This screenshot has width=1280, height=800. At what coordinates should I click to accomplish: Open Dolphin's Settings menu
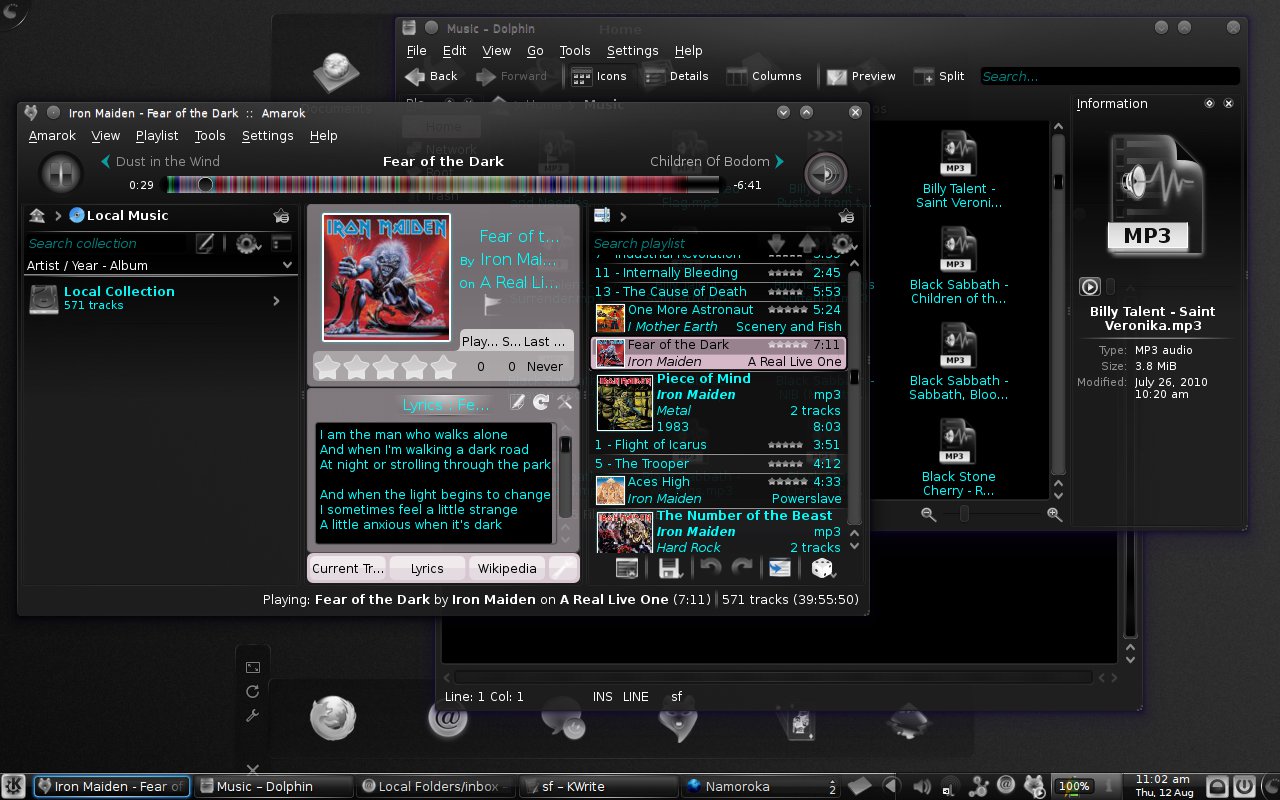coord(632,50)
